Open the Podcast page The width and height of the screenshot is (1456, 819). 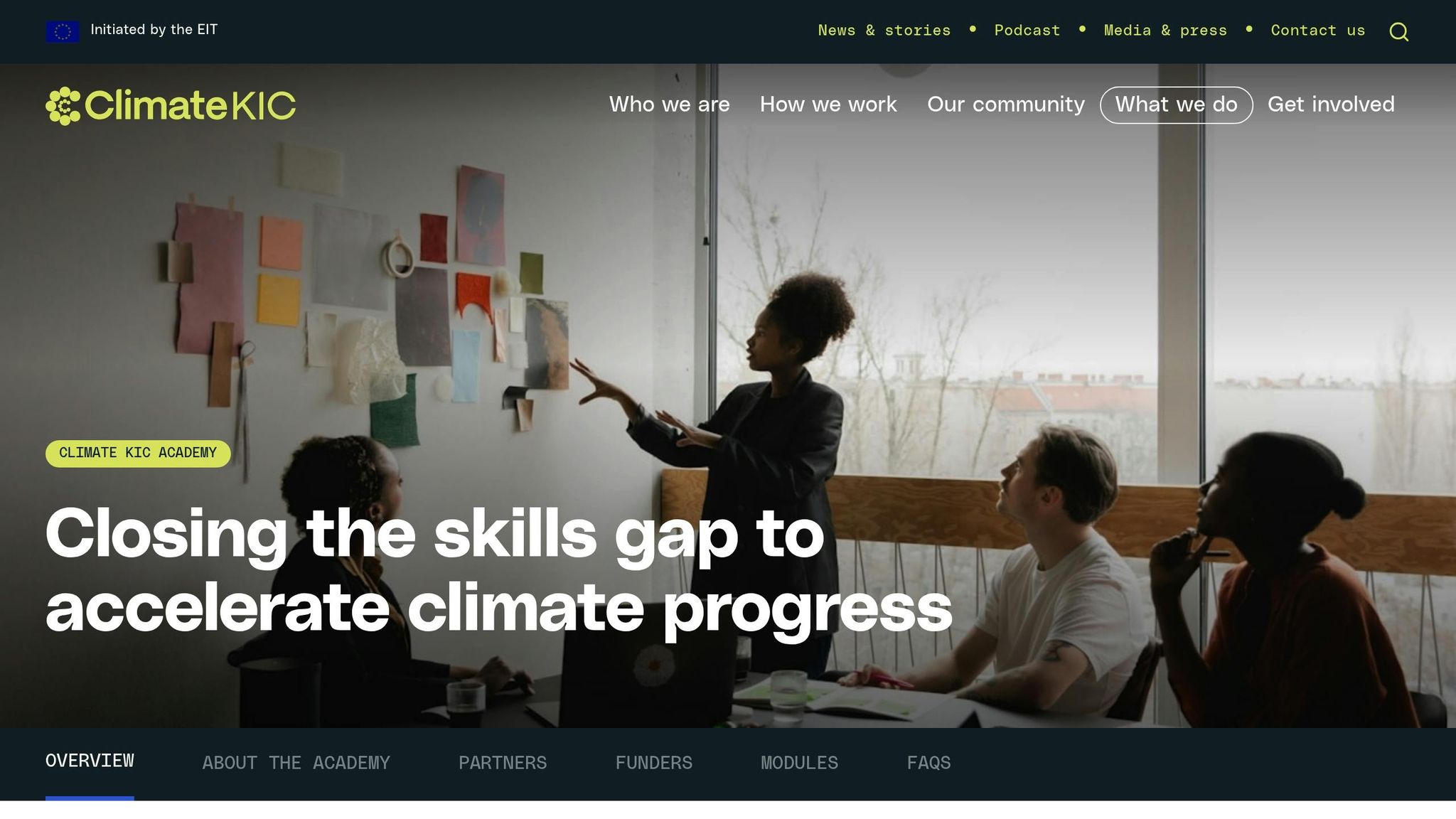[x=1027, y=30]
